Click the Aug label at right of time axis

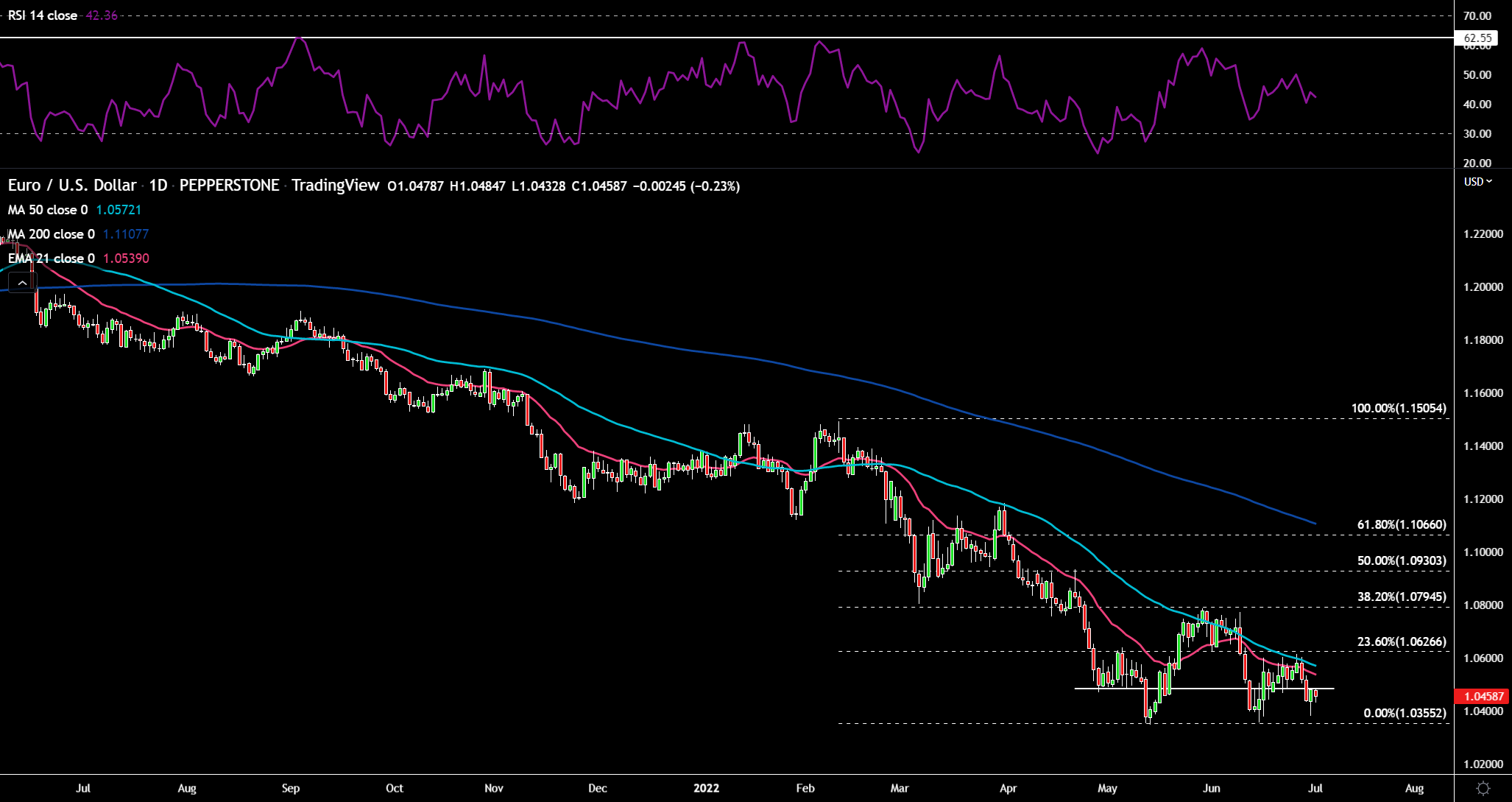click(1414, 788)
